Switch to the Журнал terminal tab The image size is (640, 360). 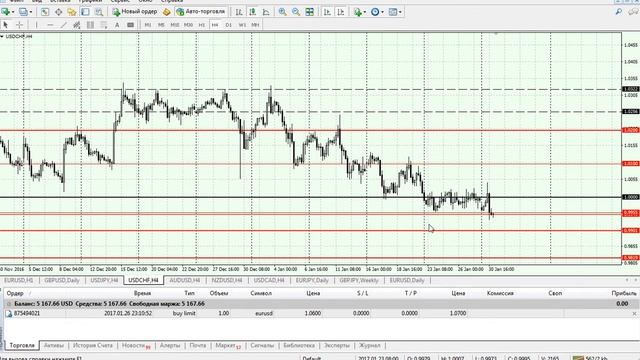pos(369,345)
